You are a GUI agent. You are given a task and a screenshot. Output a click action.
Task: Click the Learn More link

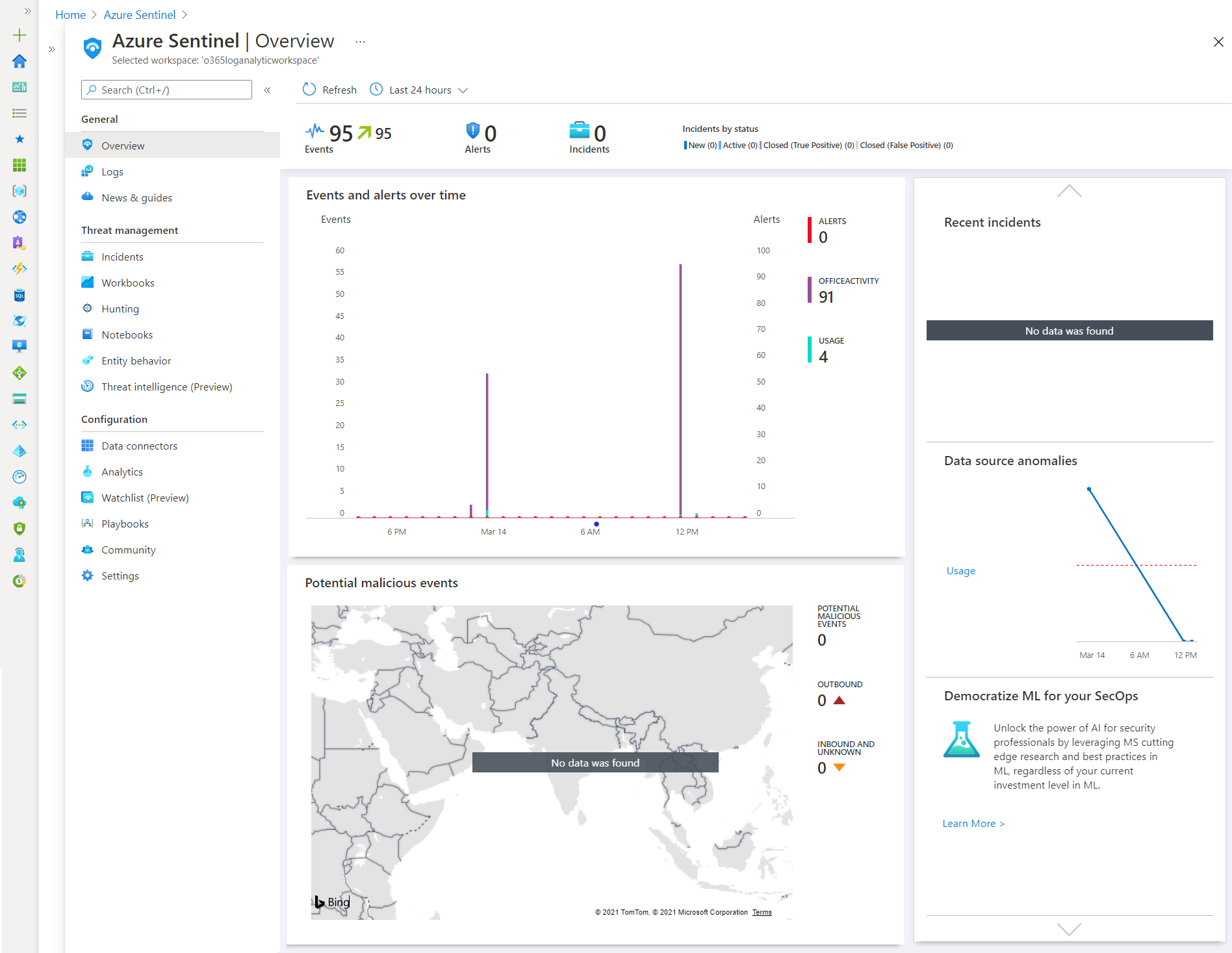coord(973,823)
